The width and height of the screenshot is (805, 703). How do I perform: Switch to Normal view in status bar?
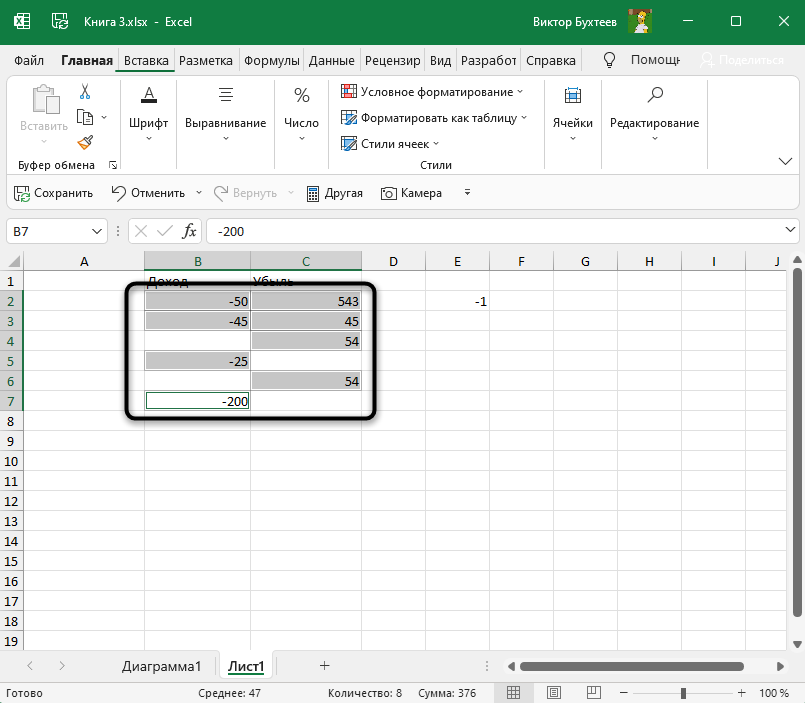click(x=513, y=693)
